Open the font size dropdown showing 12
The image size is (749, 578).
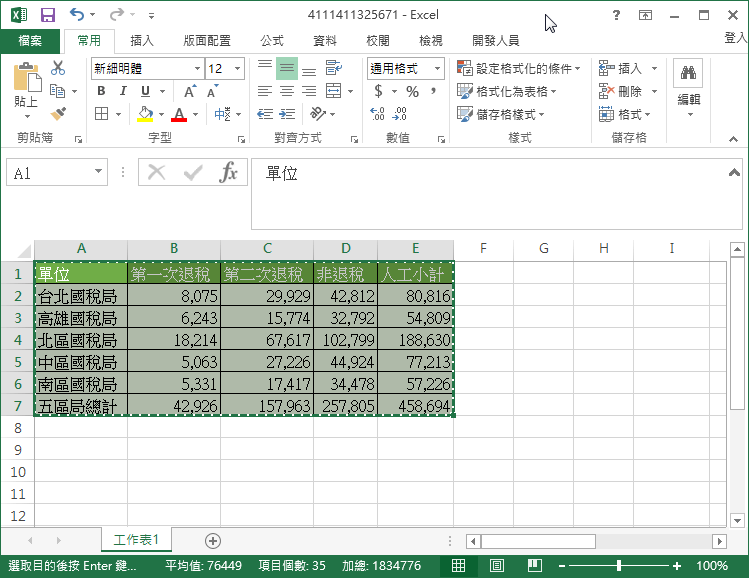237,68
